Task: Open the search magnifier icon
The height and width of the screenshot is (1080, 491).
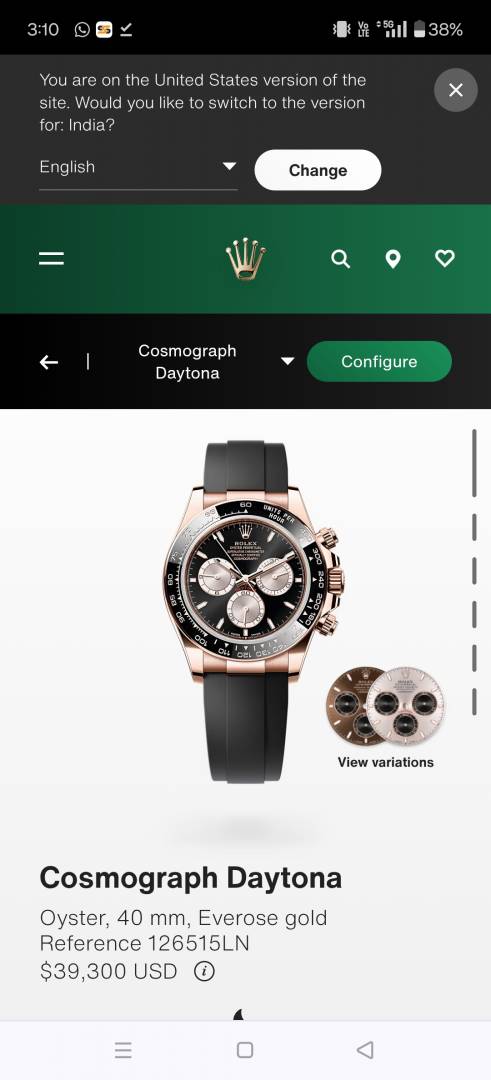Action: tap(340, 258)
